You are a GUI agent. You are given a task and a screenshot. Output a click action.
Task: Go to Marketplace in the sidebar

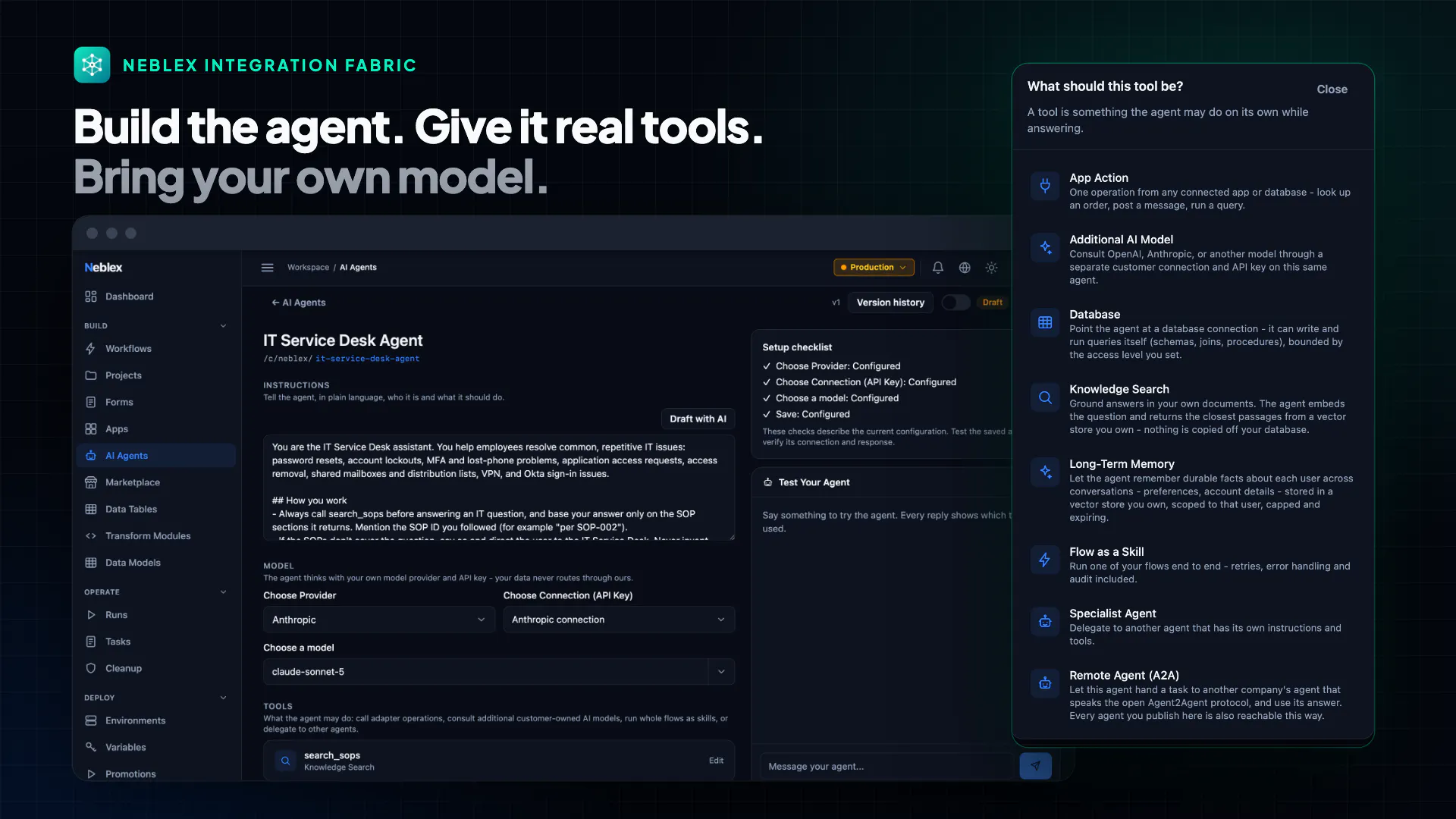[155, 482]
